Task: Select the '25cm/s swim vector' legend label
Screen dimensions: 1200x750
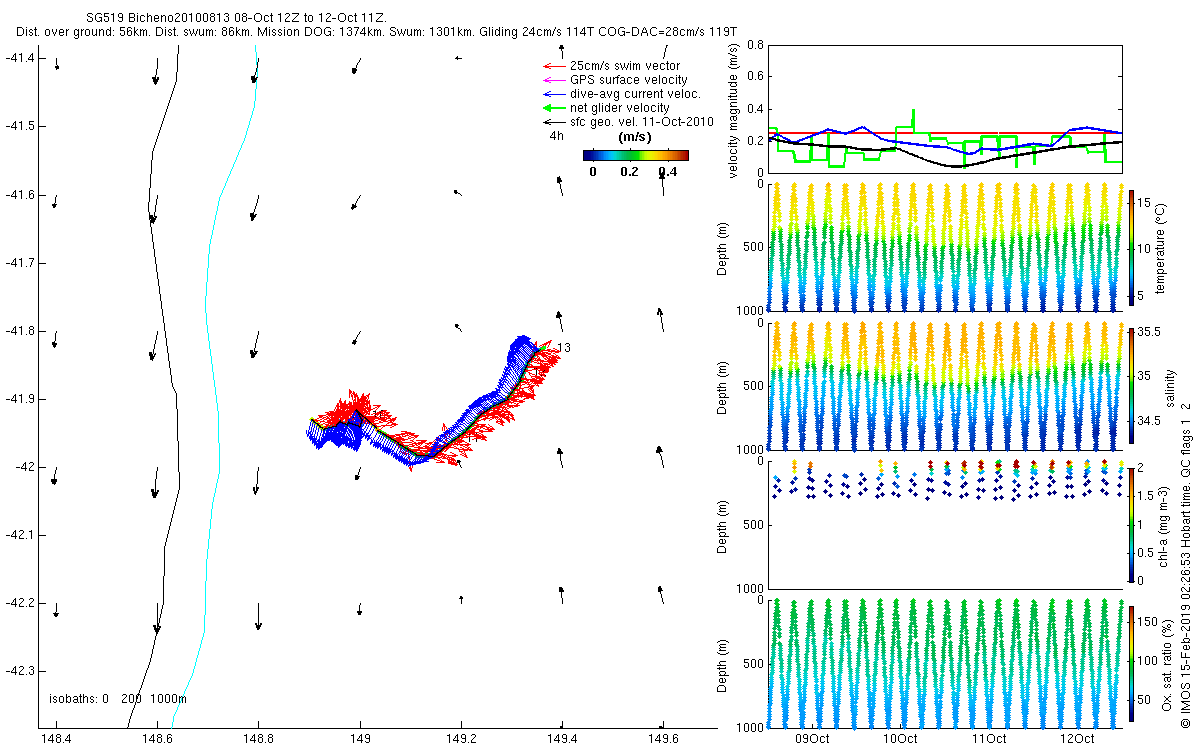Action: (x=625, y=66)
